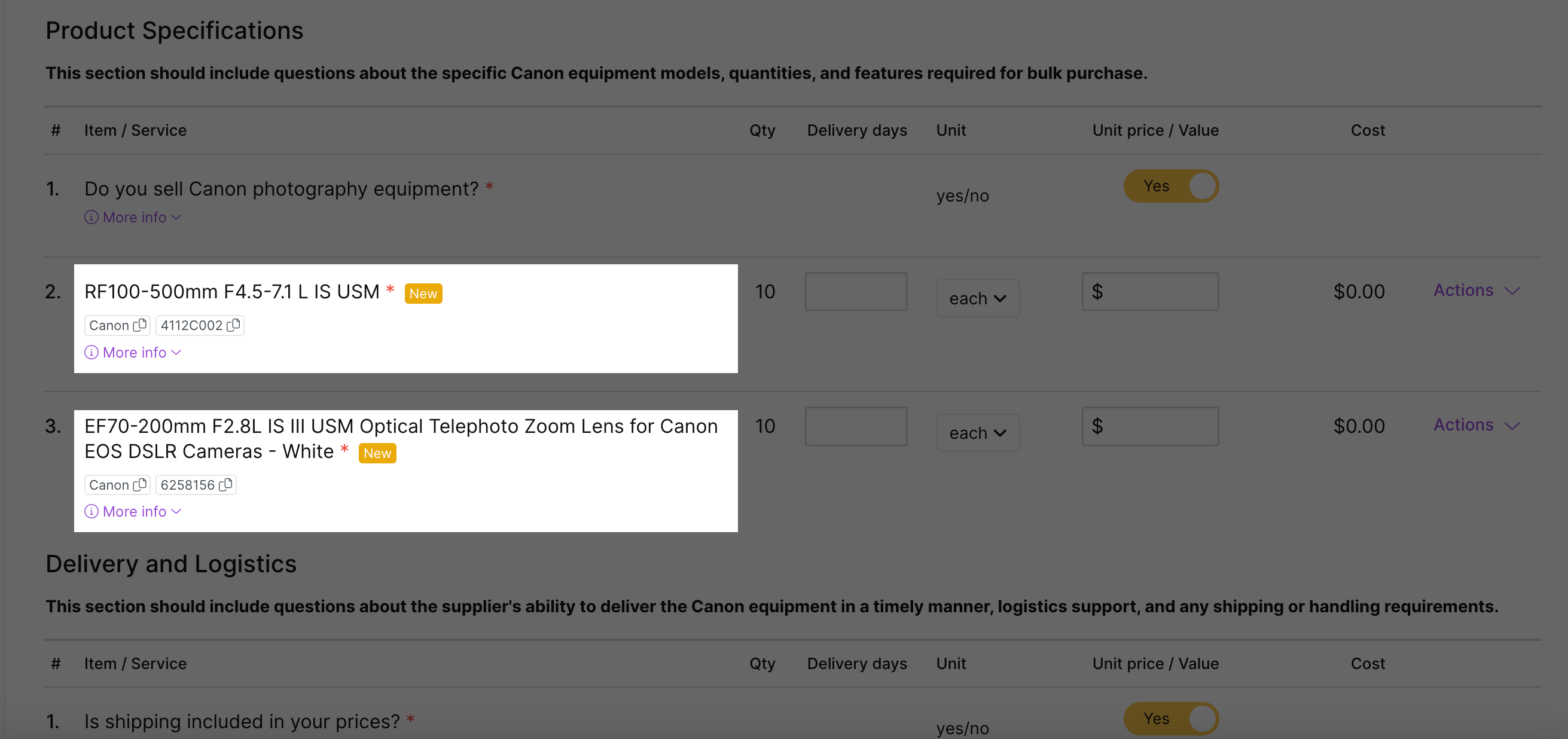Click the 6258156 code text

pos(188,484)
